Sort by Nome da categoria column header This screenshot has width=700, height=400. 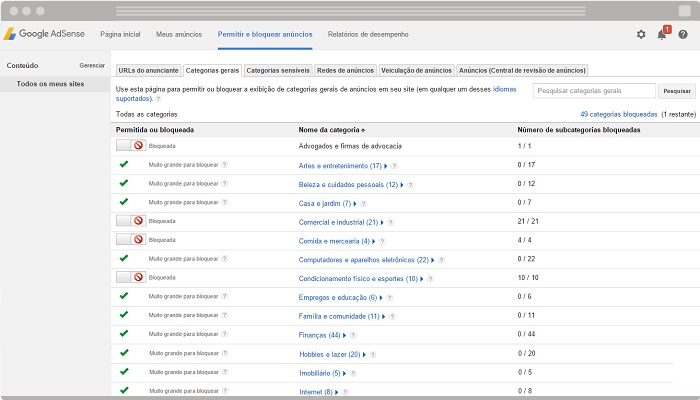(x=331, y=130)
